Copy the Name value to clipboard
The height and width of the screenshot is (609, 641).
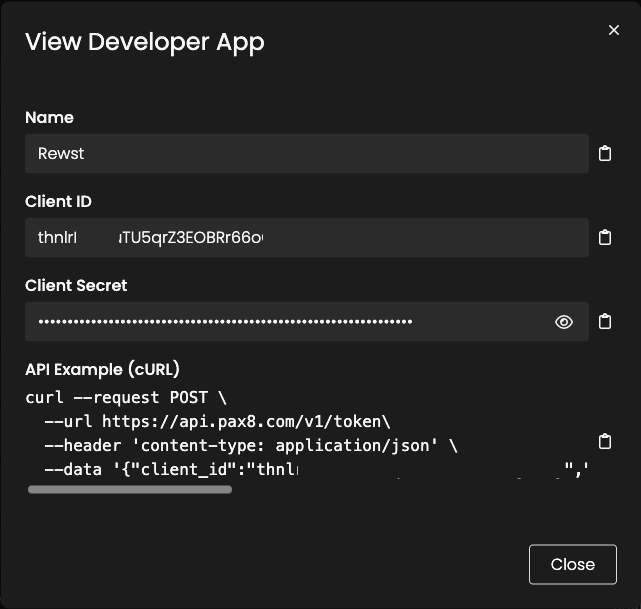pos(604,154)
